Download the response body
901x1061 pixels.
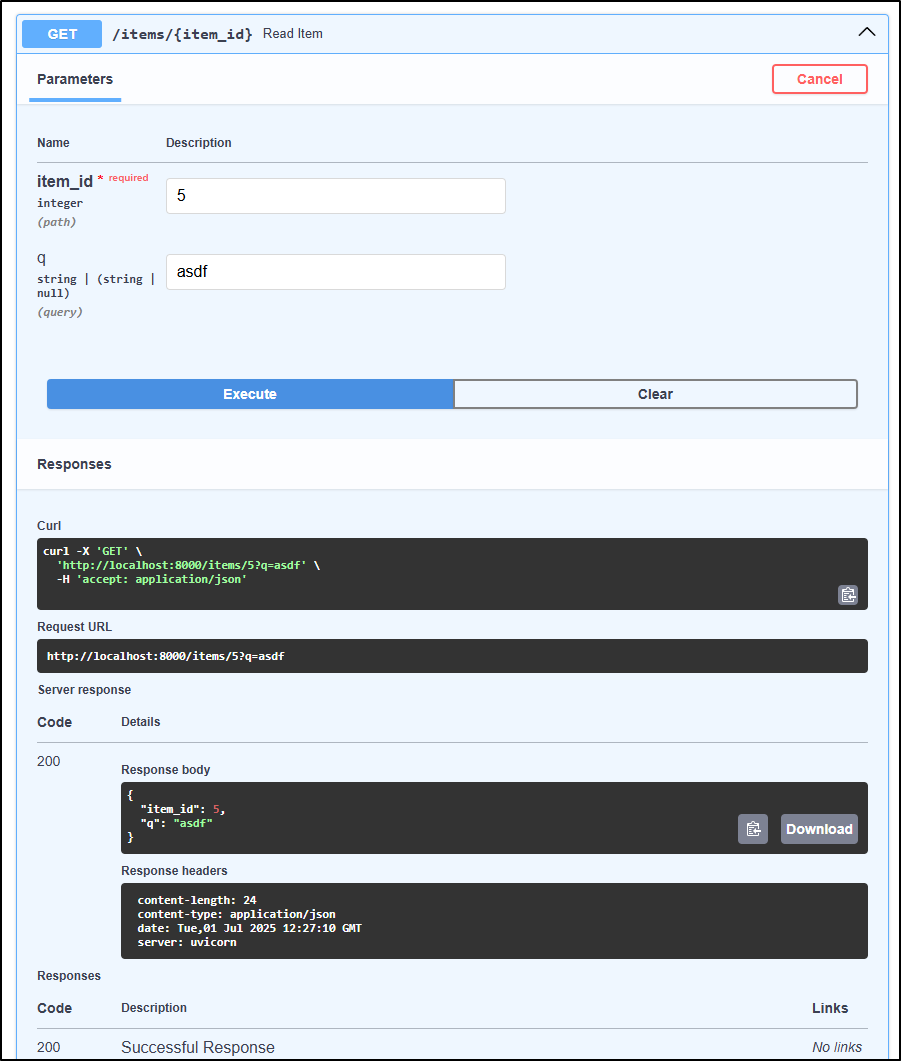tap(819, 828)
